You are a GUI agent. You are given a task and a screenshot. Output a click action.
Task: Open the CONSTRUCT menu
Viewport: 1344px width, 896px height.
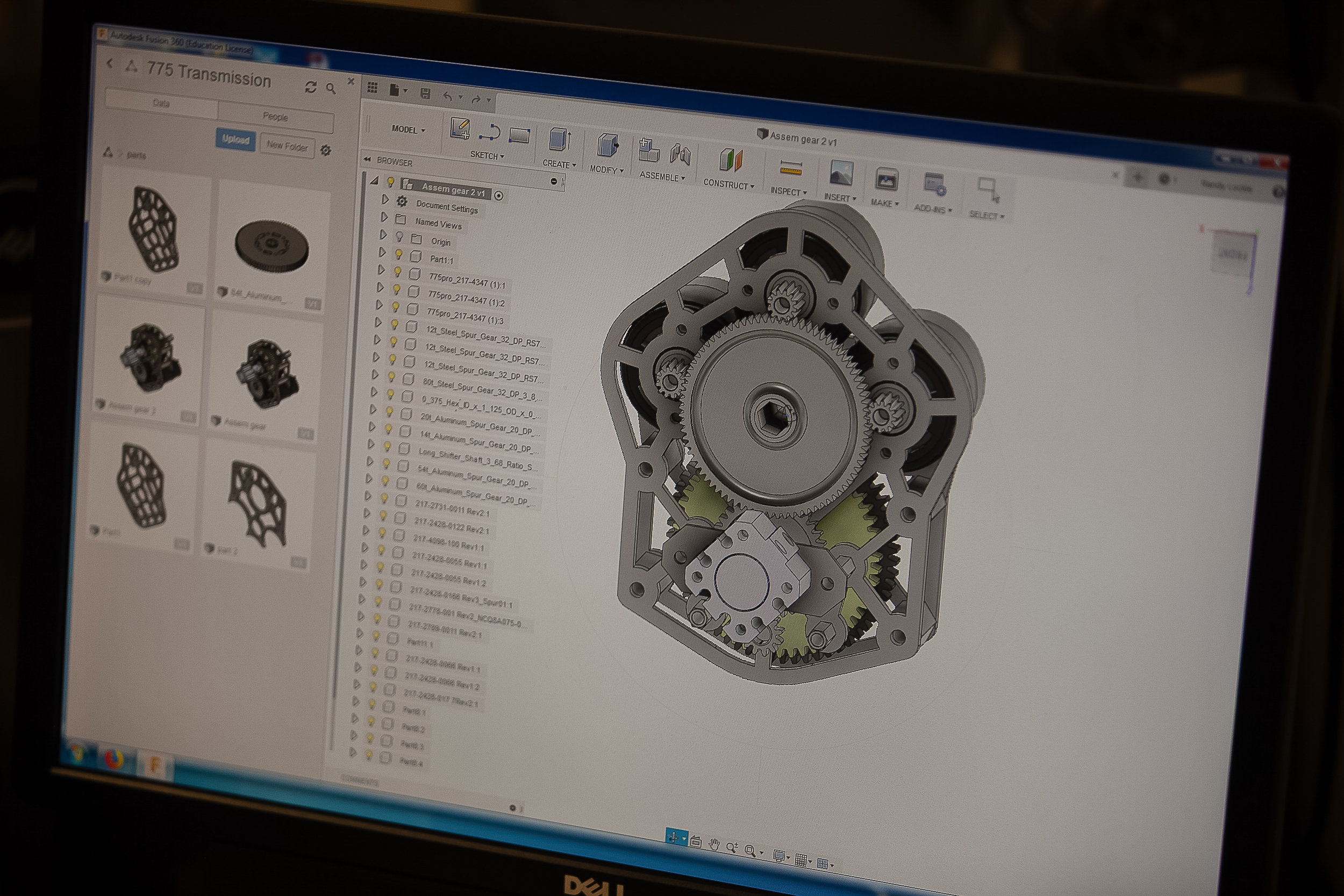click(x=728, y=184)
